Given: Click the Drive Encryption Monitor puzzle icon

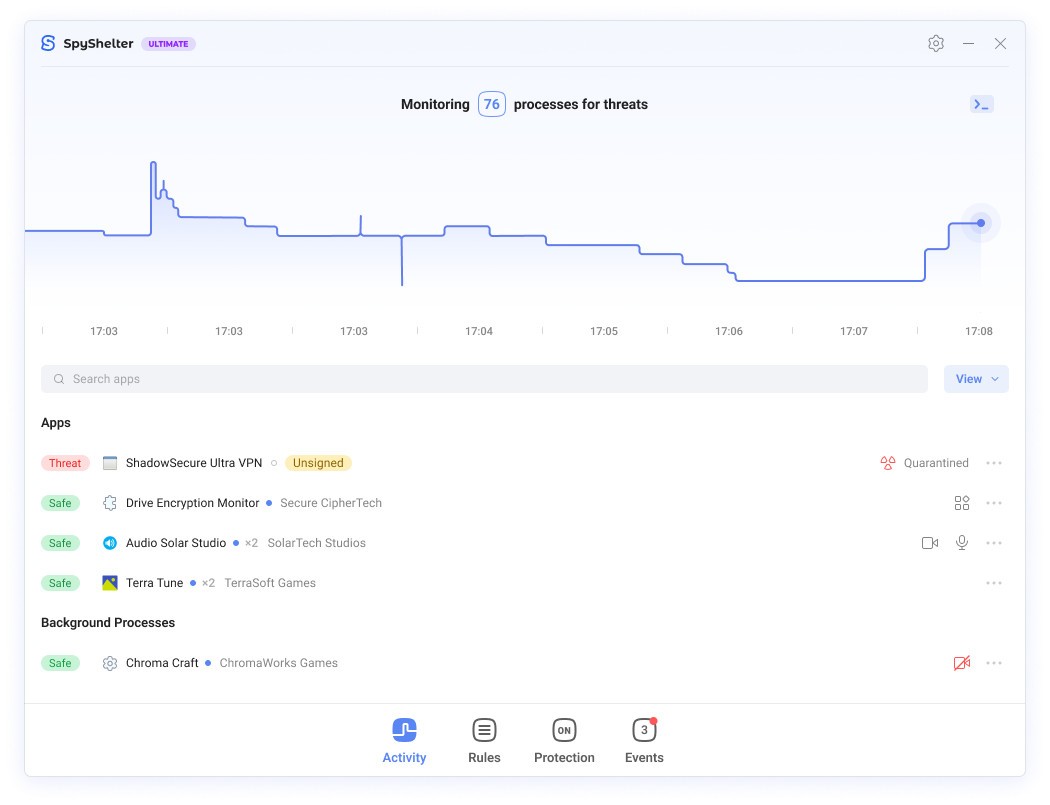Looking at the screenshot, I should tap(110, 503).
